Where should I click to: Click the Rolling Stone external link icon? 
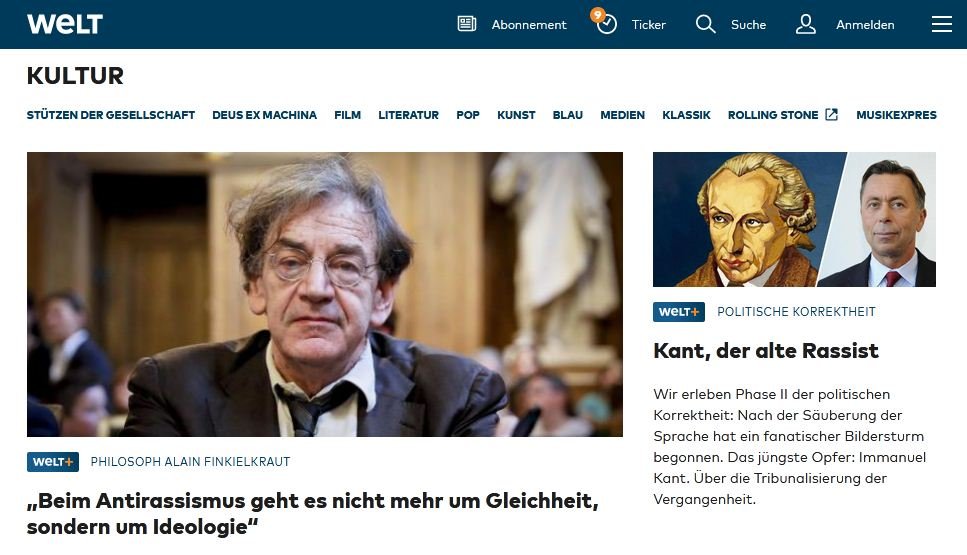point(831,115)
